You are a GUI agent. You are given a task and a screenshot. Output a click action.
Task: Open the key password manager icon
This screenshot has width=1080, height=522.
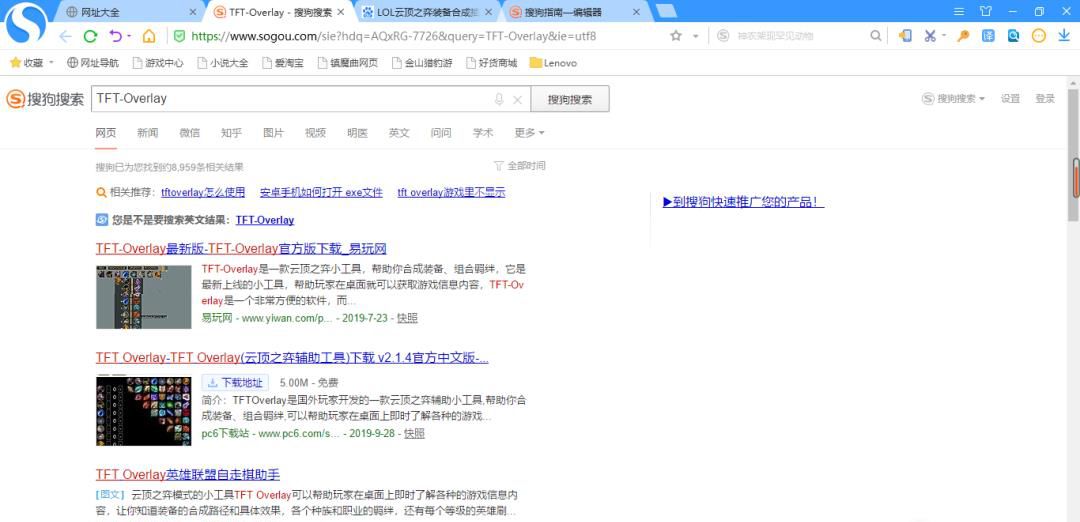(964, 36)
